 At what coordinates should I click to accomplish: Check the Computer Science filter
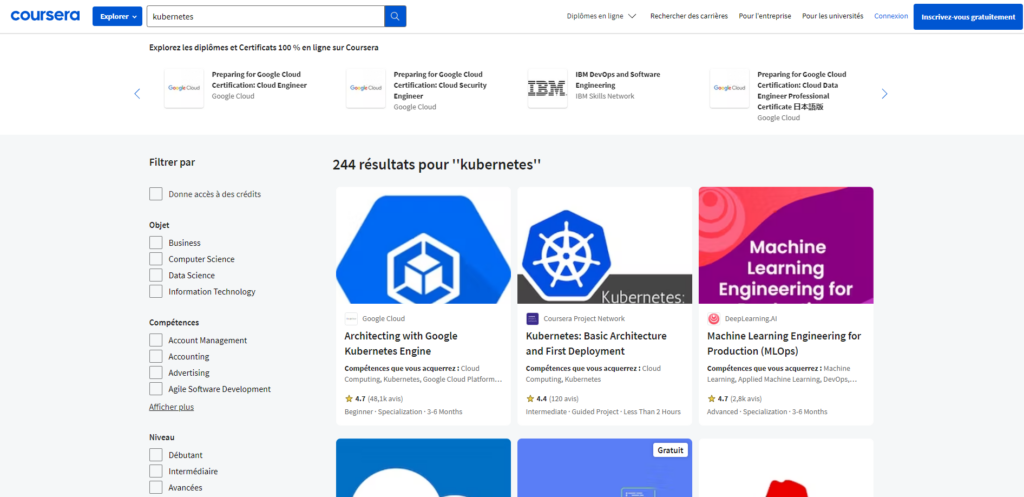tap(155, 259)
